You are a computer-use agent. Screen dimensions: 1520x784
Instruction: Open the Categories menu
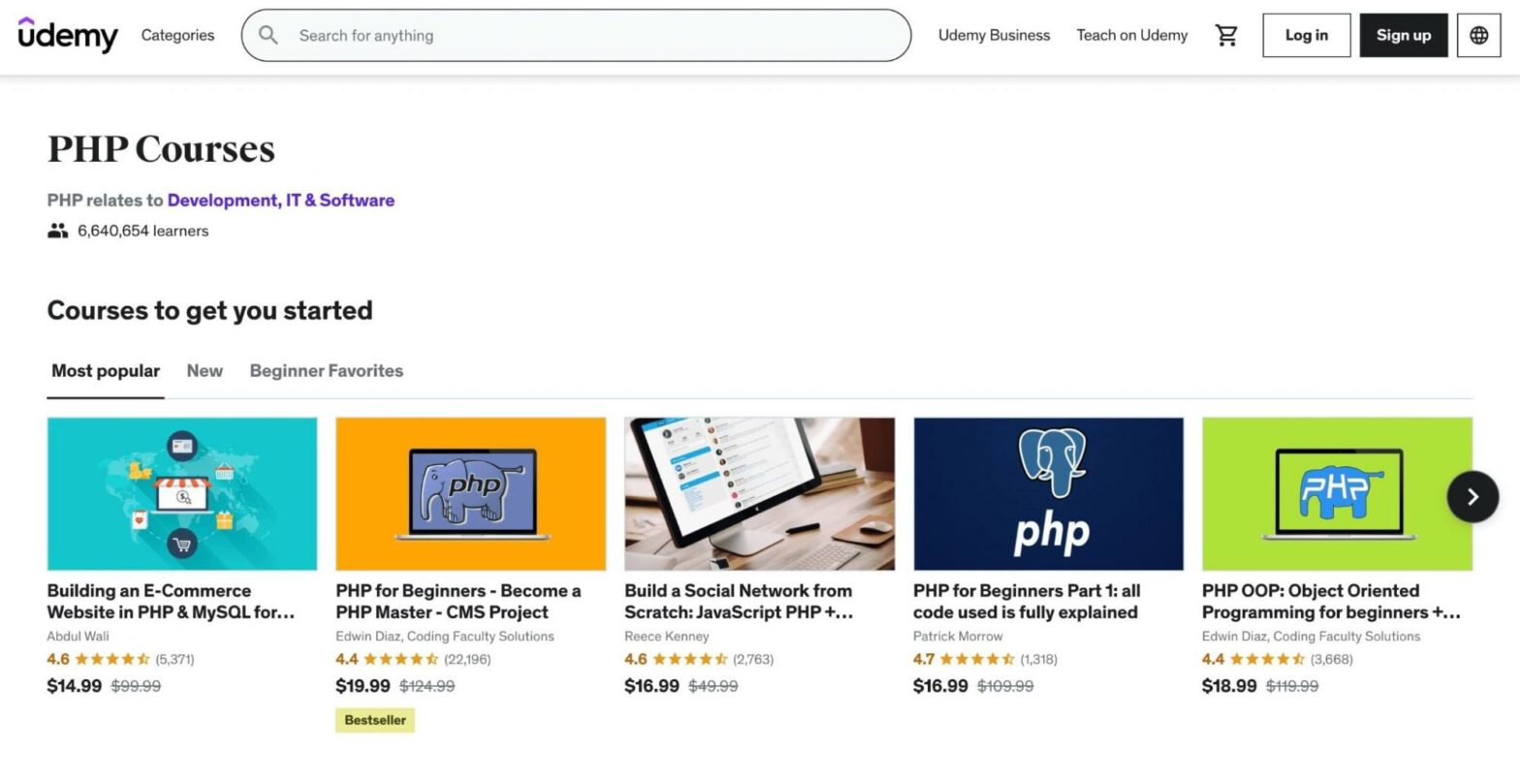tap(177, 35)
